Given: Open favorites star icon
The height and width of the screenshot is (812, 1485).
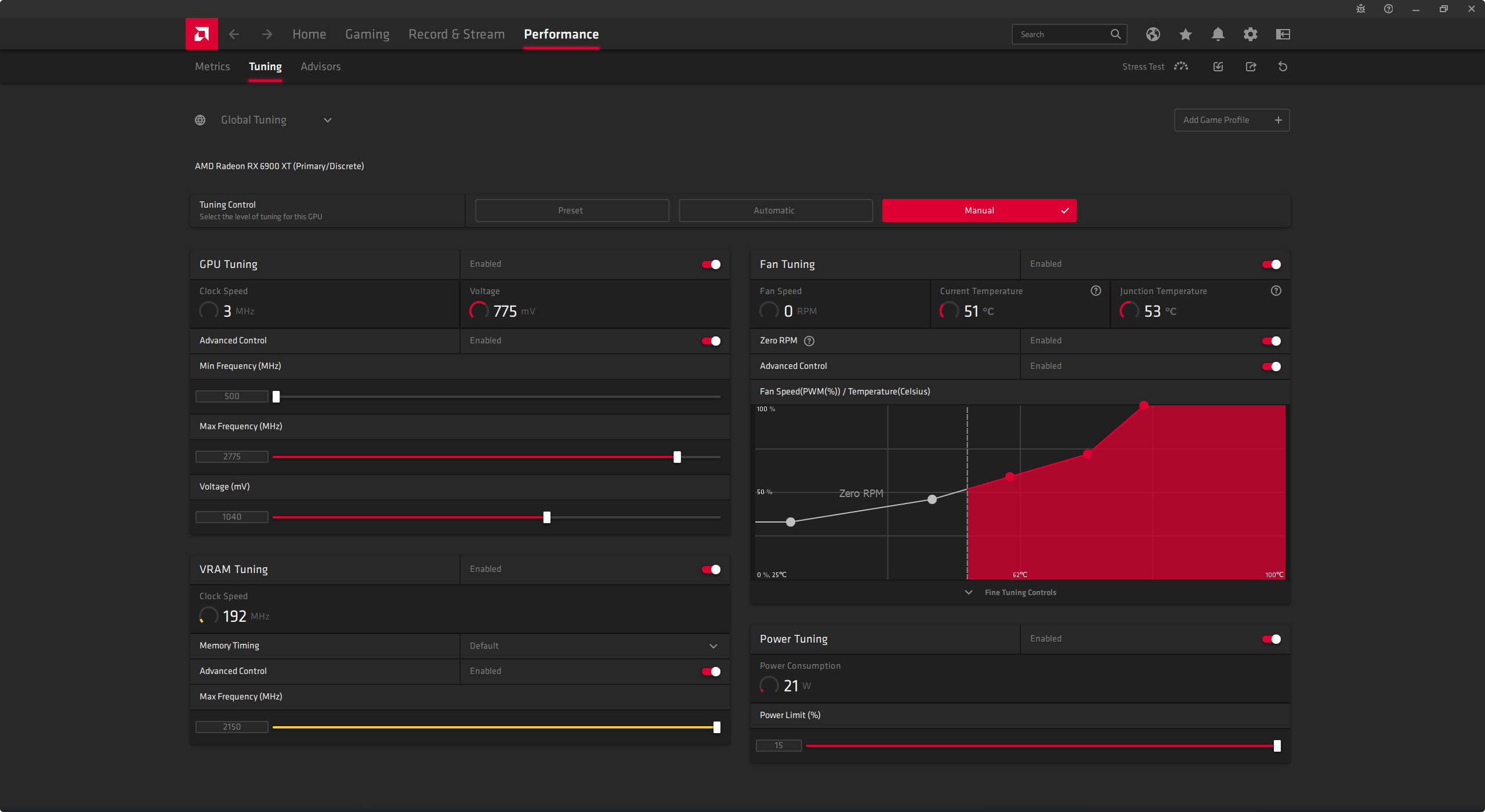Looking at the screenshot, I should point(1185,34).
